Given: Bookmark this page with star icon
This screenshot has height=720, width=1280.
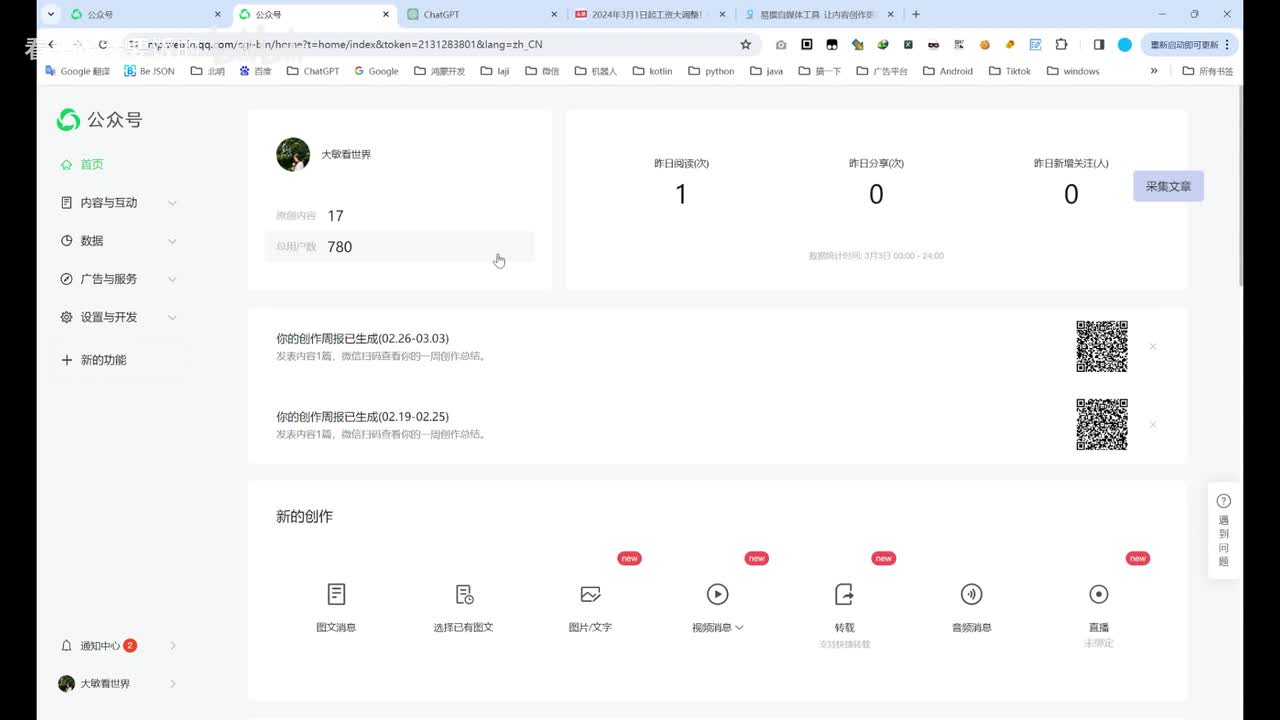Looking at the screenshot, I should [x=745, y=45].
